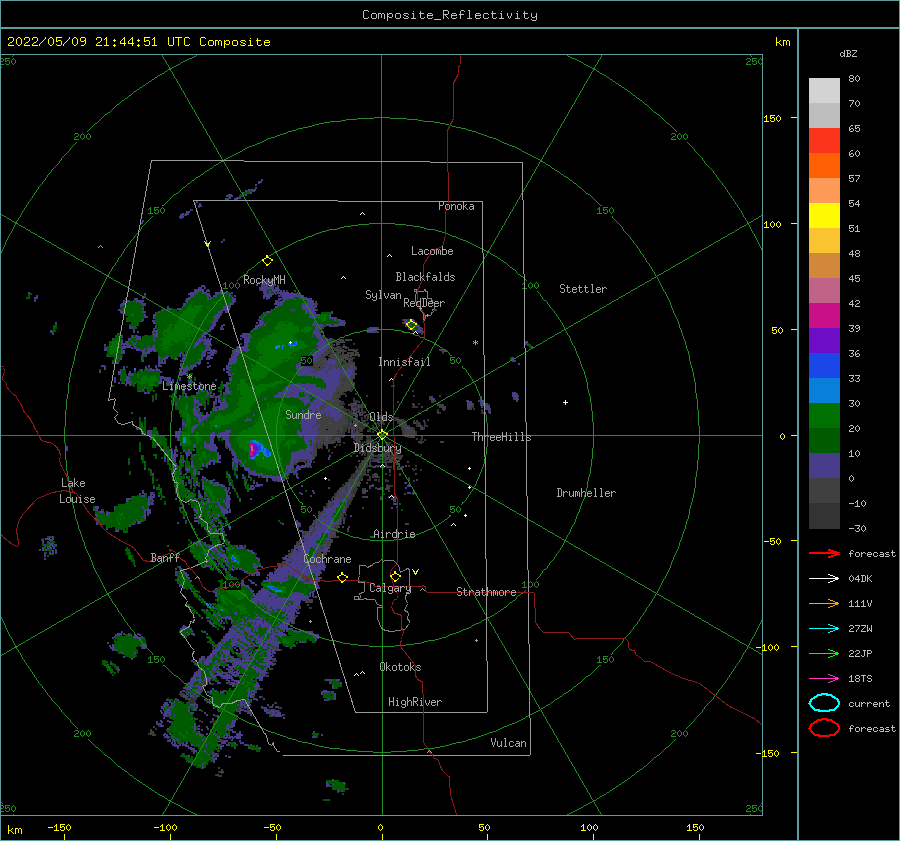Click the HighRiver town label
900x841 pixels.
415,702
